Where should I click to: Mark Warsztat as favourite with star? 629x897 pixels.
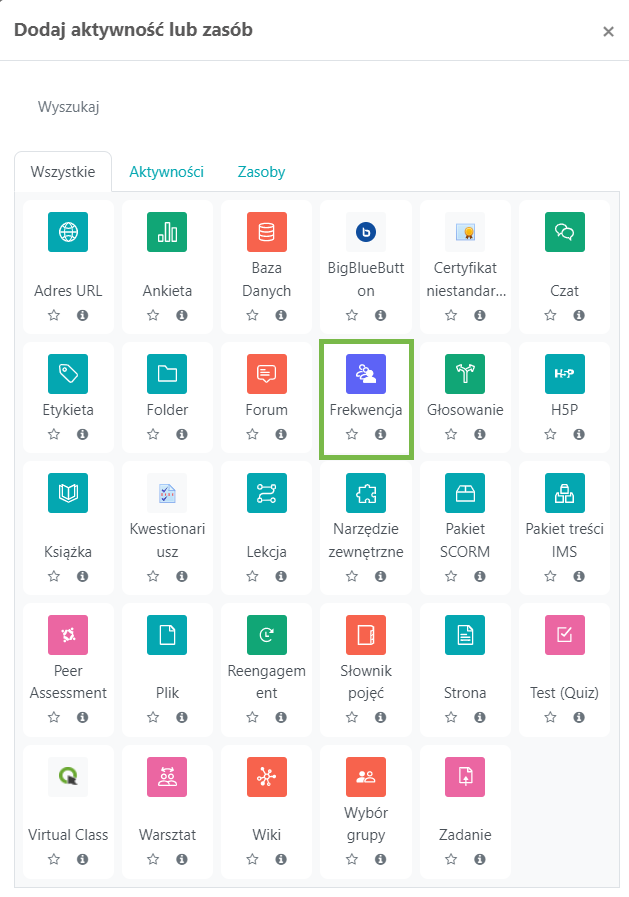click(153, 859)
